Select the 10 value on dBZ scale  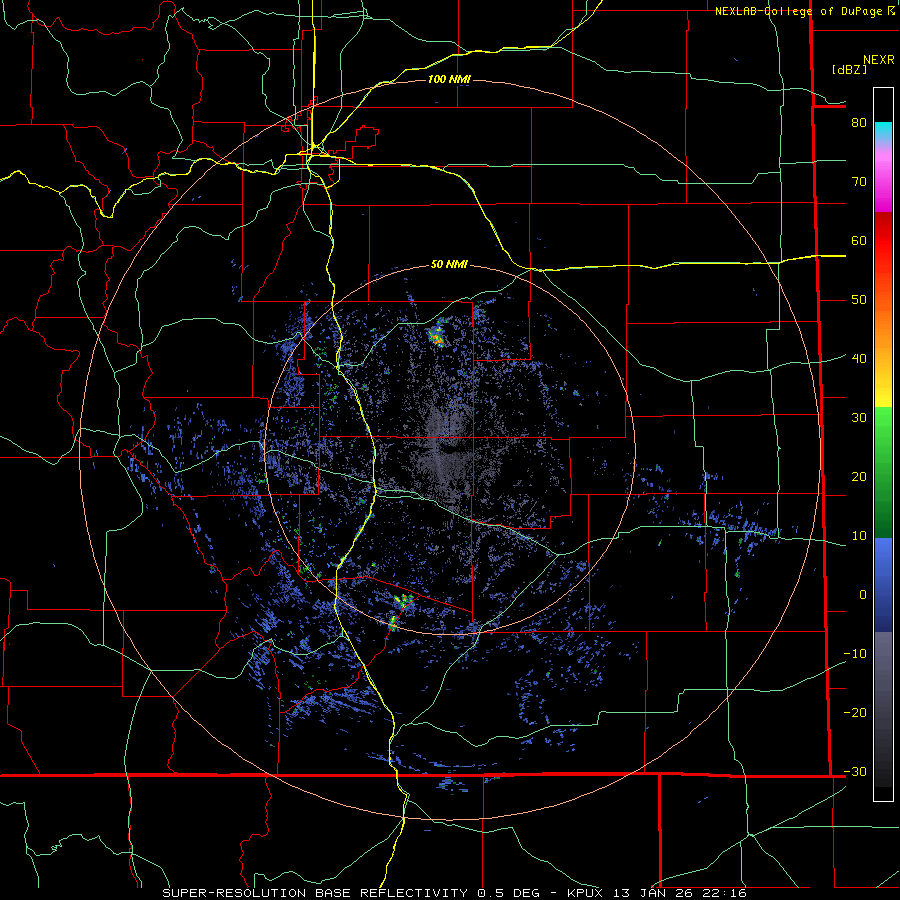(859, 536)
